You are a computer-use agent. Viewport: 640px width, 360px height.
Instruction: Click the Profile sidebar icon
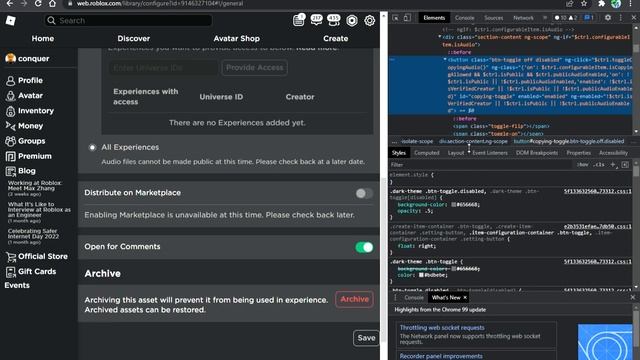(x=10, y=81)
